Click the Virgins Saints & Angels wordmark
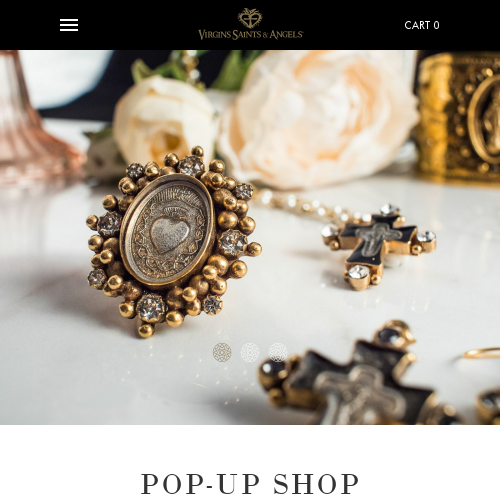Screen dimensions: 500x500 (251, 35)
